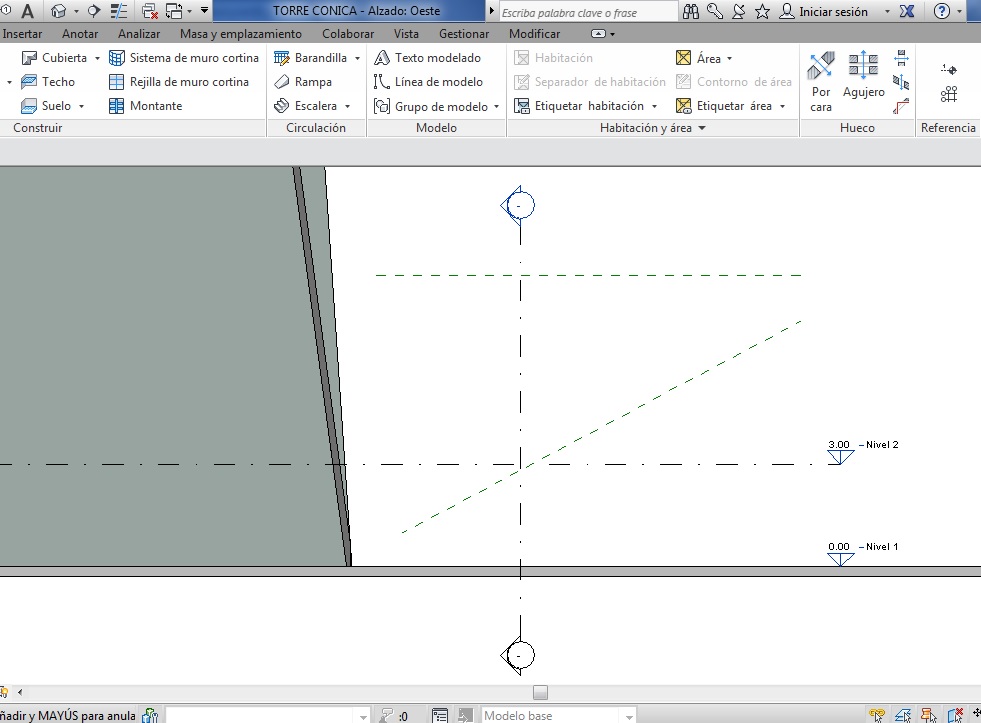This screenshot has height=723, width=981.
Task: Expand the Habitación y área panel
Action: coord(702,129)
